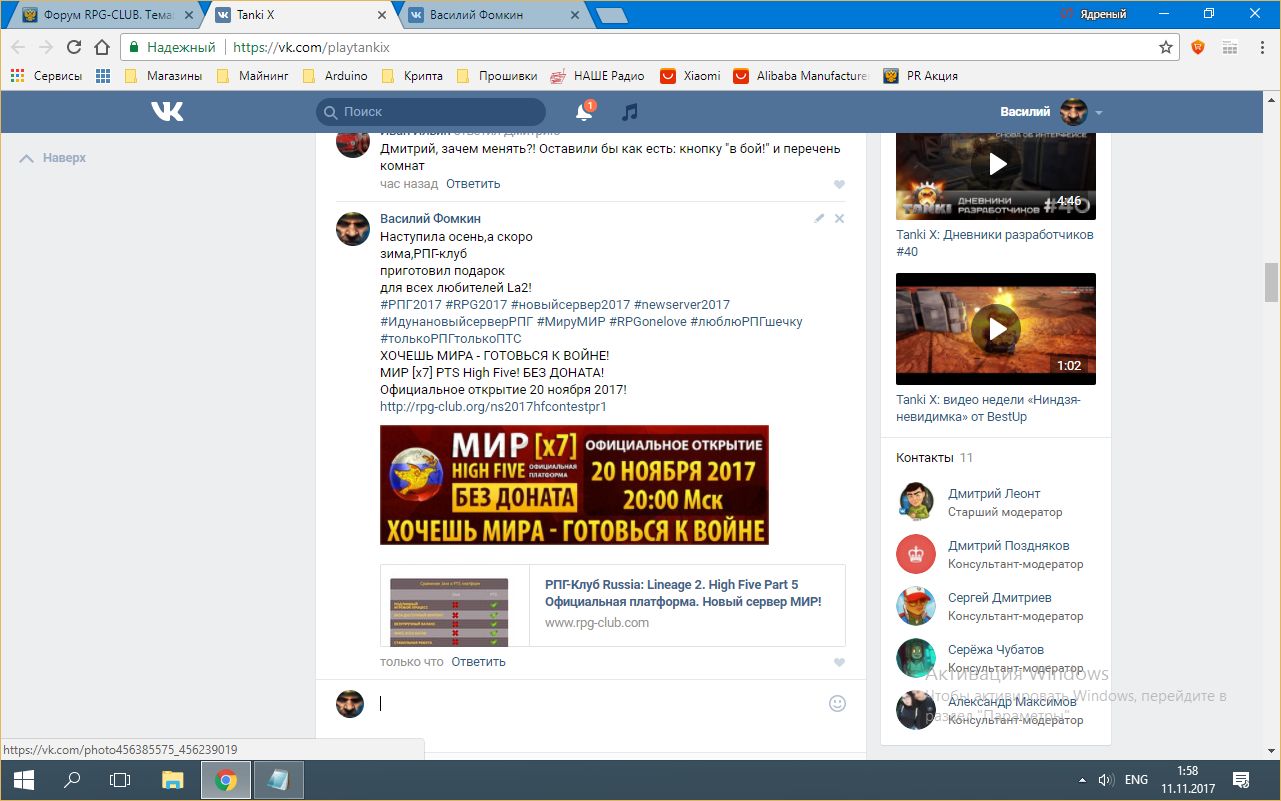This screenshot has height=801, width=1281.
Task: Launch File Explorer from the taskbar
Action: pyautogui.click(x=173, y=780)
